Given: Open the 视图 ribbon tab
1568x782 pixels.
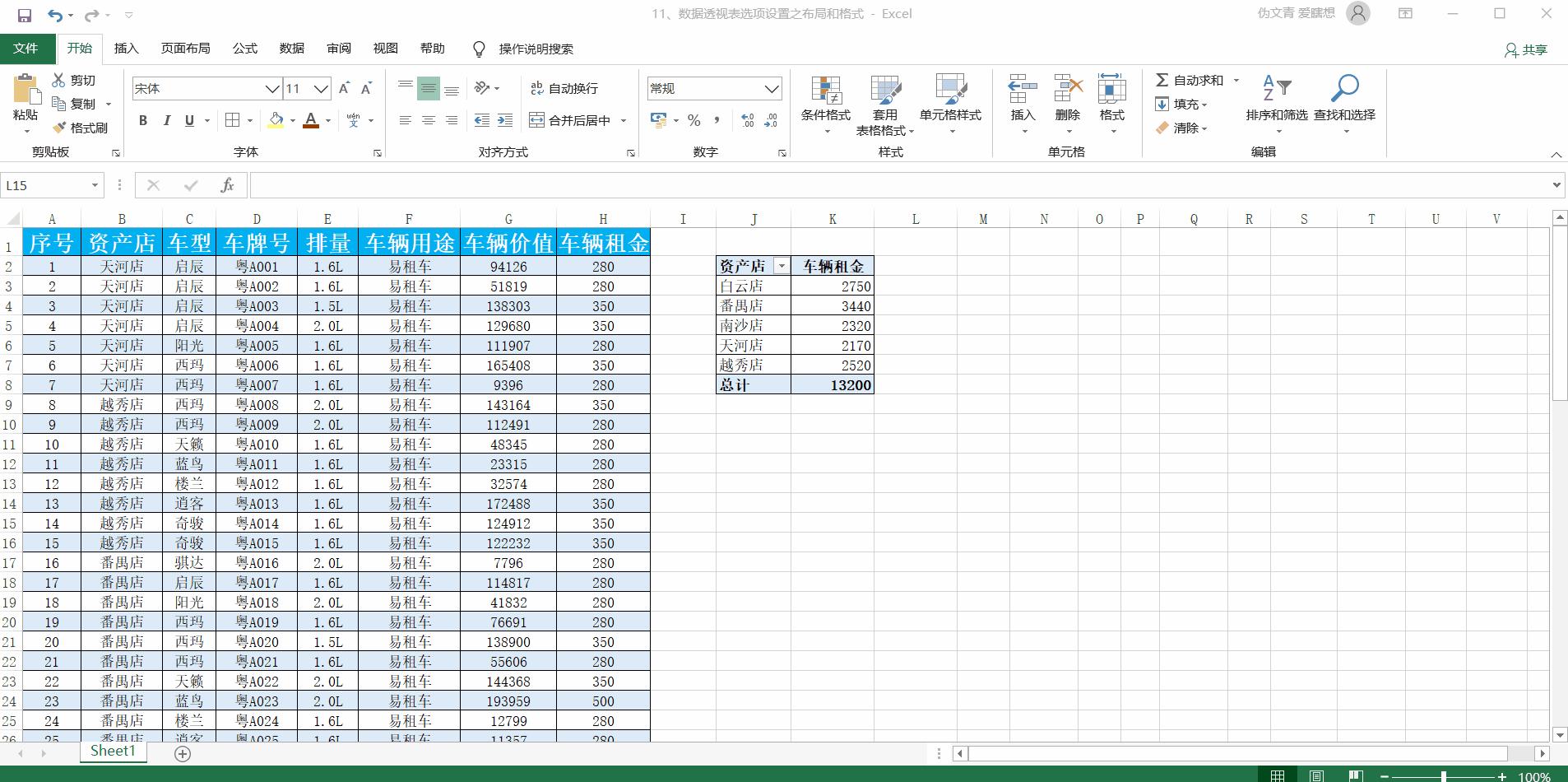Looking at the screenshot, I should pos(385,49).
